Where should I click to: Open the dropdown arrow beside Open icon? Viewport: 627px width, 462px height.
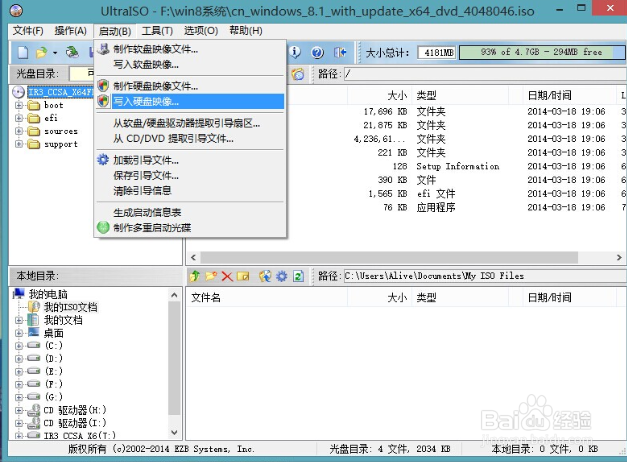pyautogui.click(x=55, y=52)
